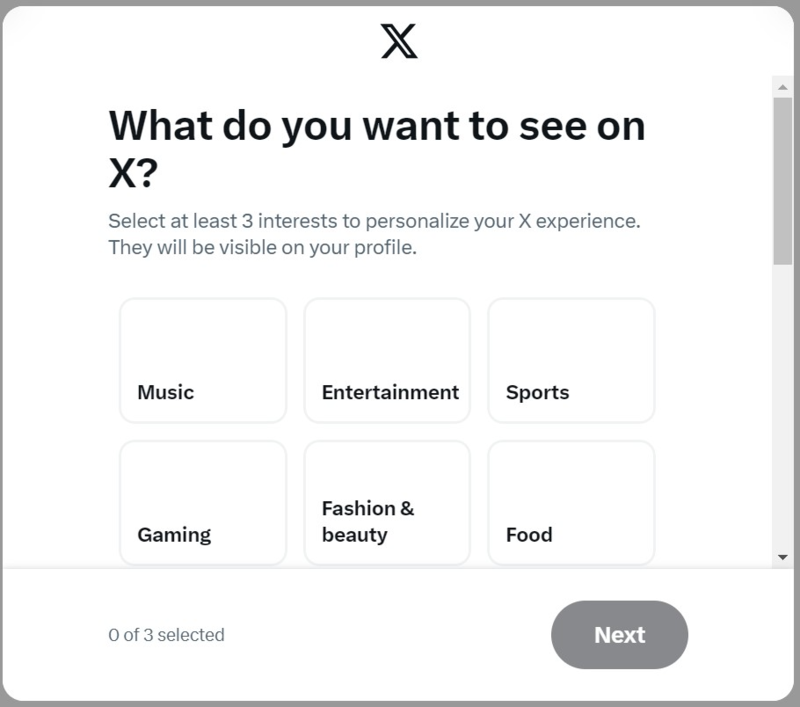Toggle the Sports interest card
This screenshot has width=800, height=707.
tap(571, 360)
